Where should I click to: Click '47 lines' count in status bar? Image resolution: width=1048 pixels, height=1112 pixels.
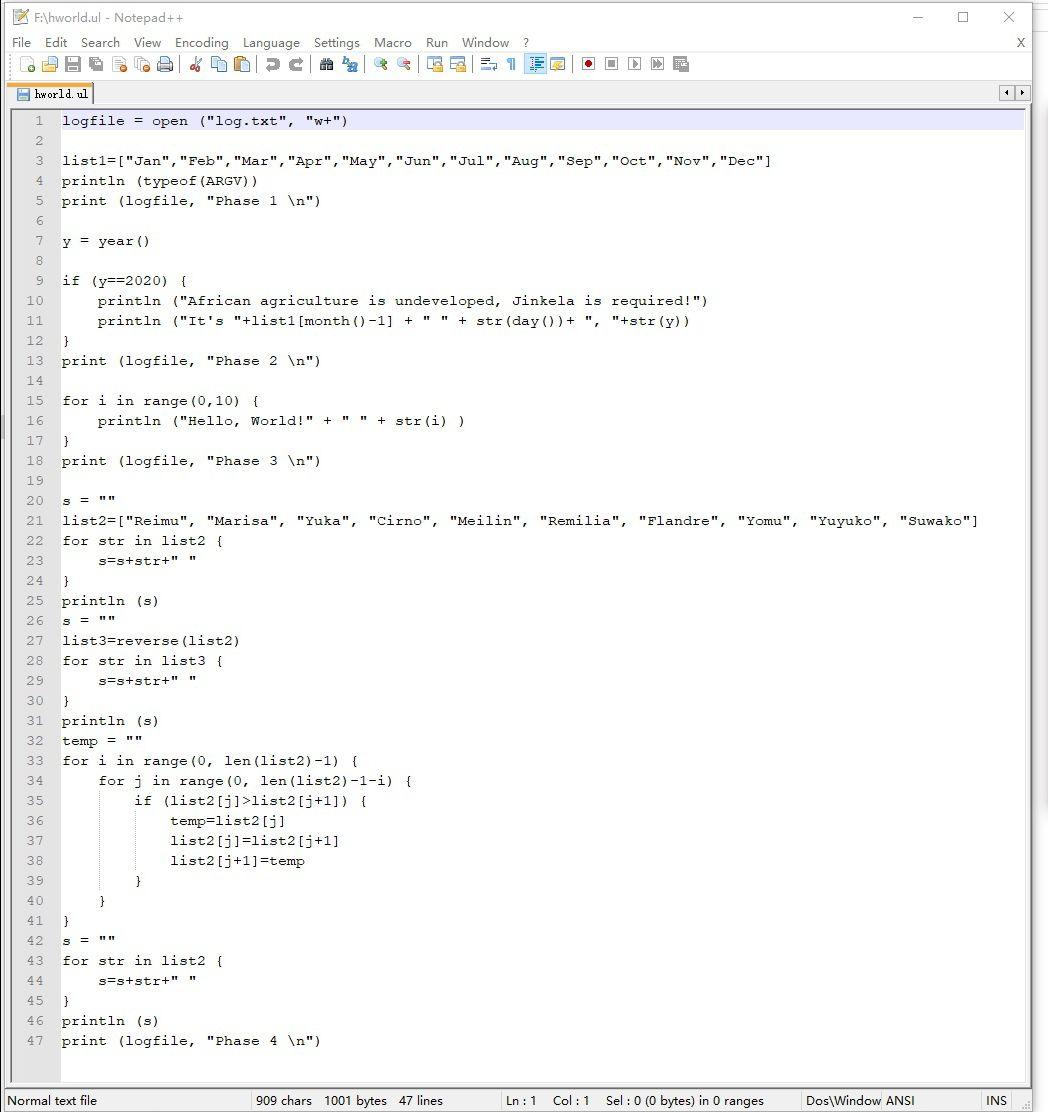(420, 1101)
